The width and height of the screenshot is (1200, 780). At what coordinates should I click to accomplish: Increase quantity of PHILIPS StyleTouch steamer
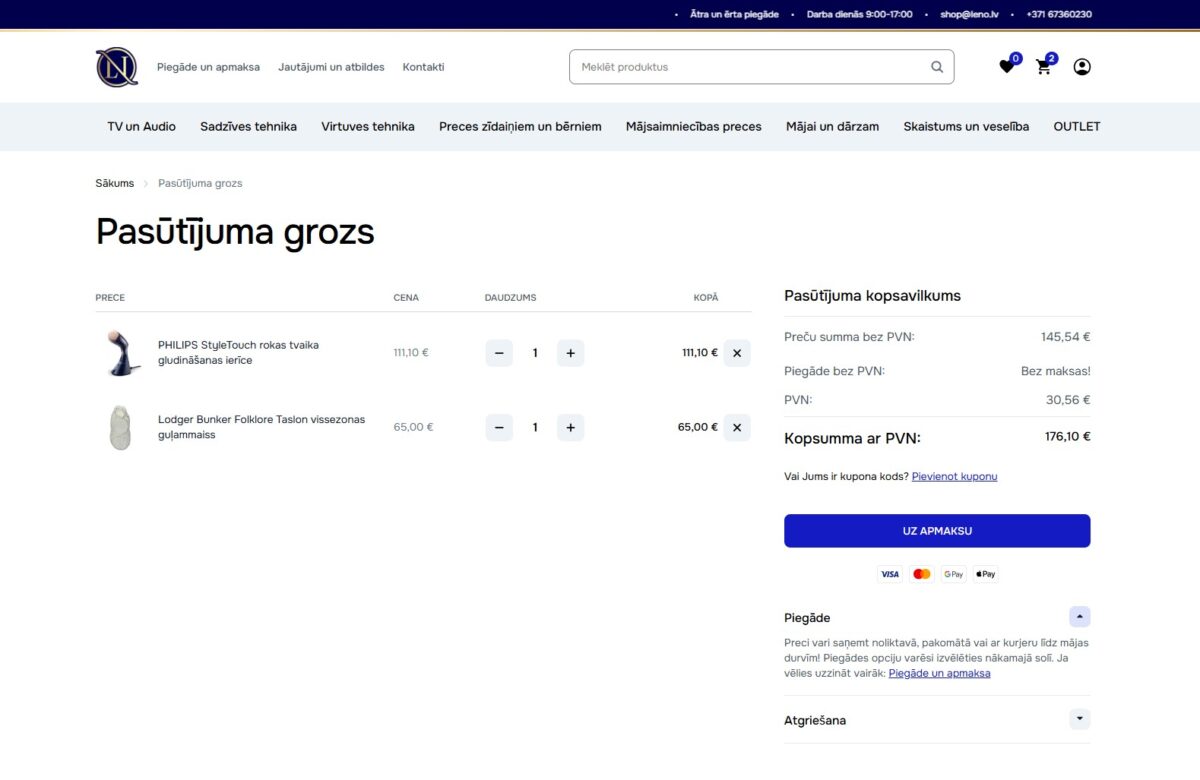(570, 353)
